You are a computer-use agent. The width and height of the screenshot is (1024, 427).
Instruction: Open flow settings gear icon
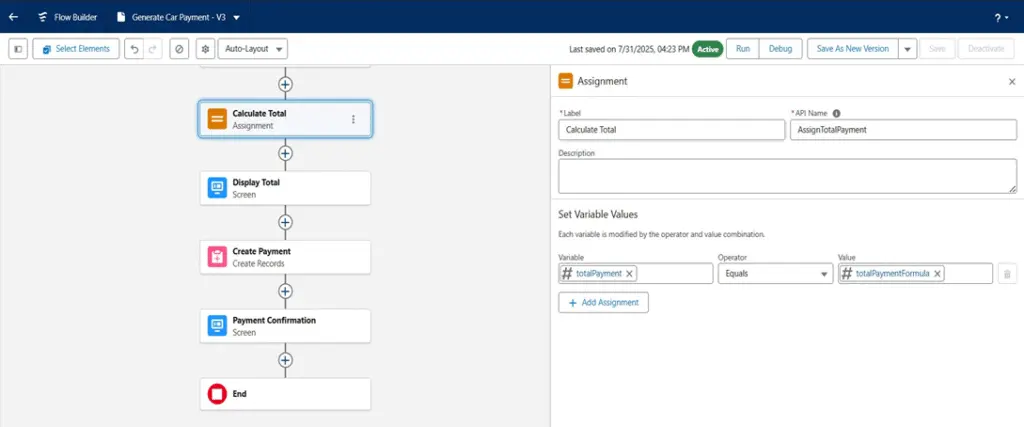pos(206,49)
